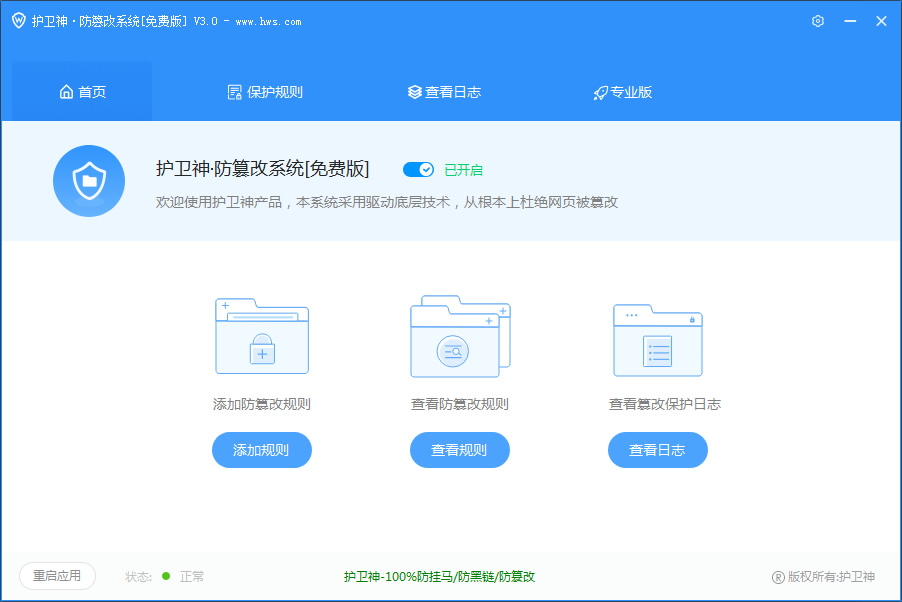
Task: Click the settings gear icon
Action: pyautogui.click(x=817, y=20)
